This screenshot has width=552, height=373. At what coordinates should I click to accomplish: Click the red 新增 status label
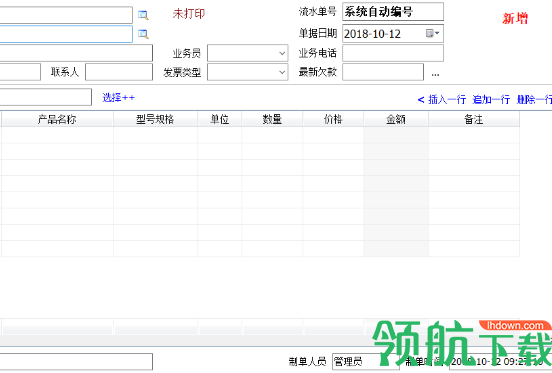click(x=515, y=18)
